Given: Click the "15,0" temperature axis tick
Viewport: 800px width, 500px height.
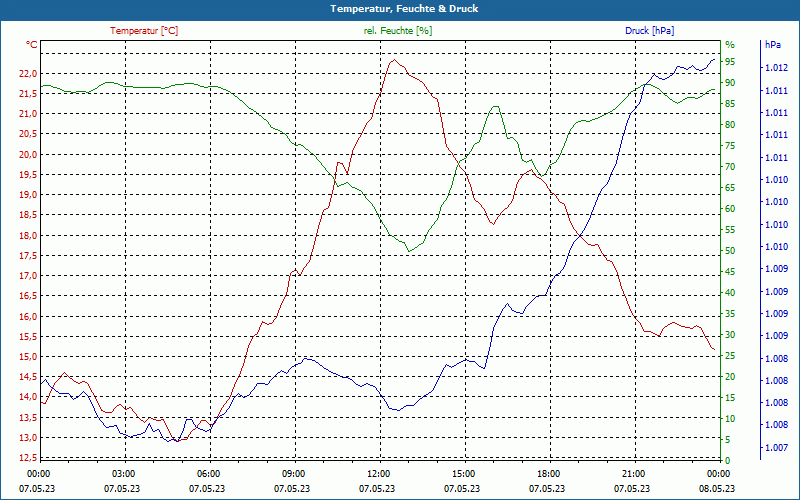Looking at the screenshot, I should tap(28, 357).
